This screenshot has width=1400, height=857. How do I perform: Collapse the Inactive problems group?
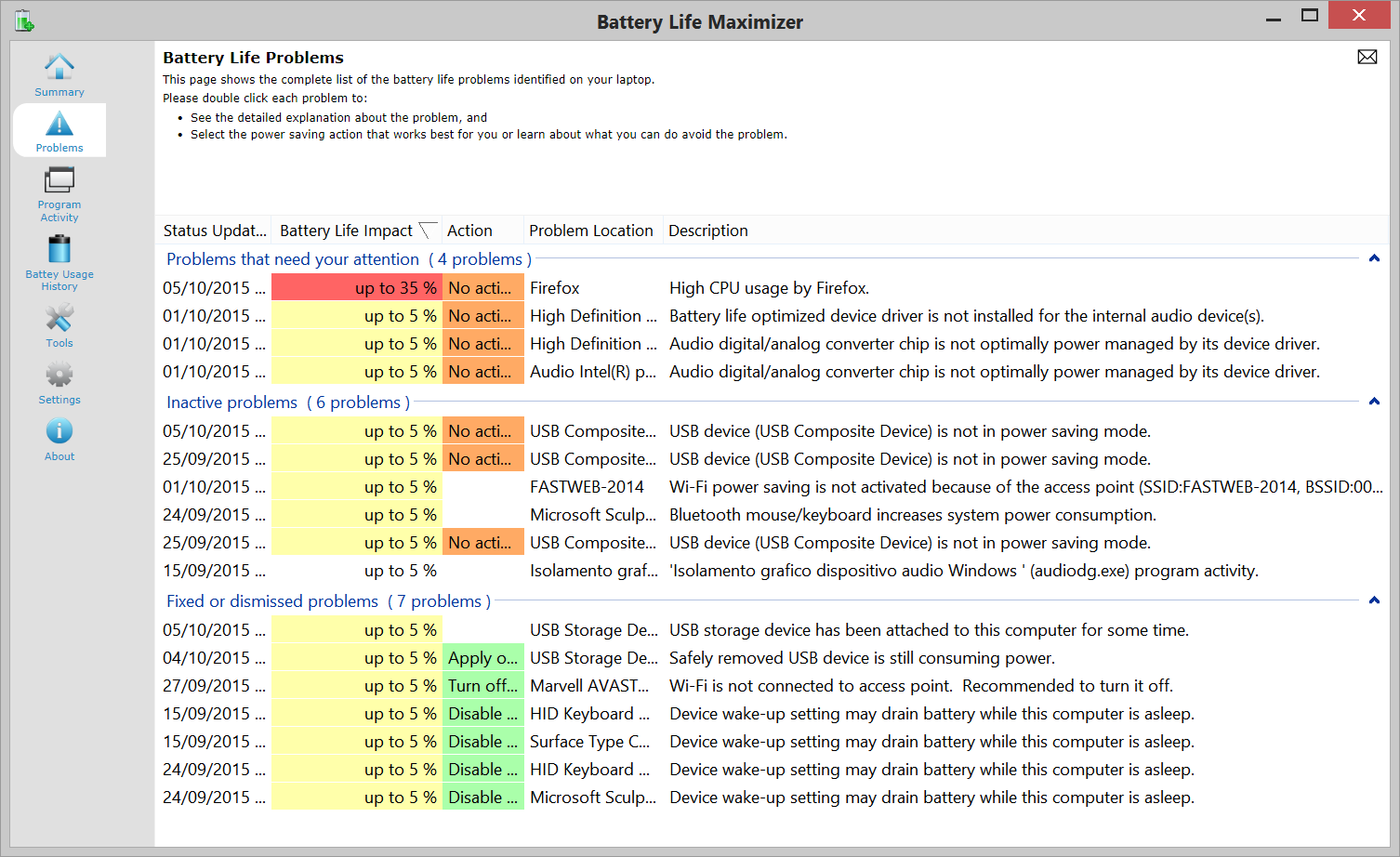1373,402
